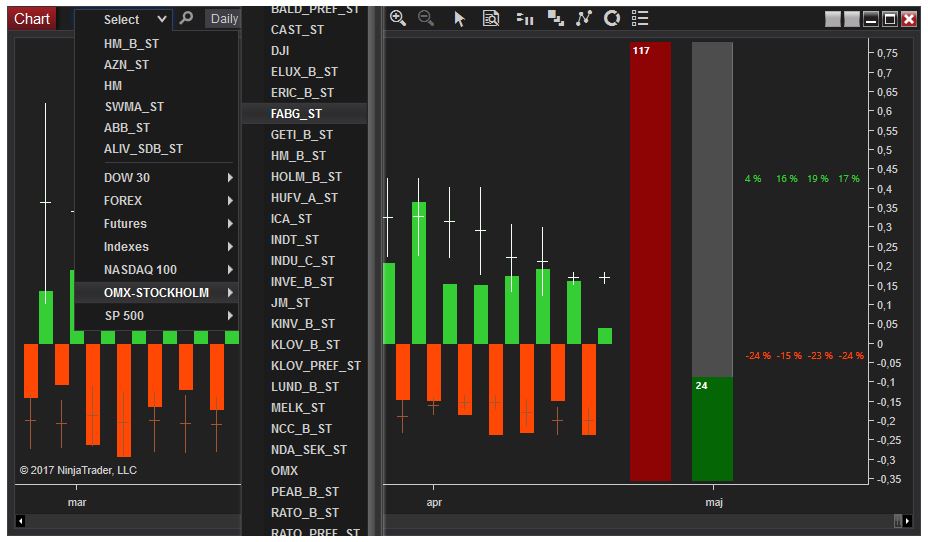Select KINV_B_ST in the submenu
This screenshot has width=928, height=542.
[x=305, y=324]
